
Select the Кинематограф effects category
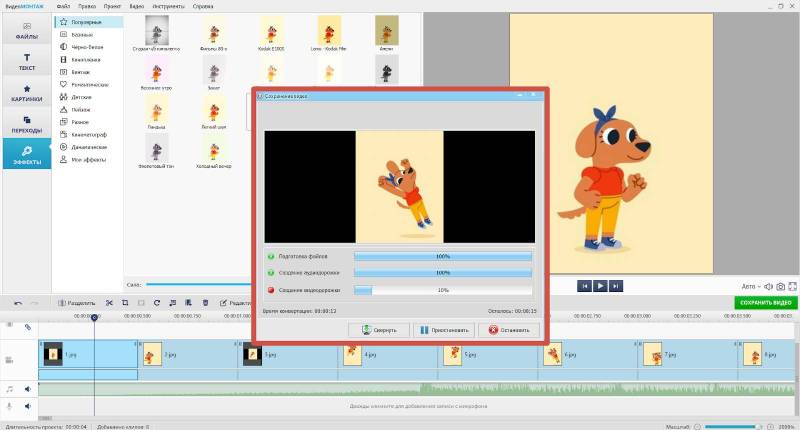point(89,135)
